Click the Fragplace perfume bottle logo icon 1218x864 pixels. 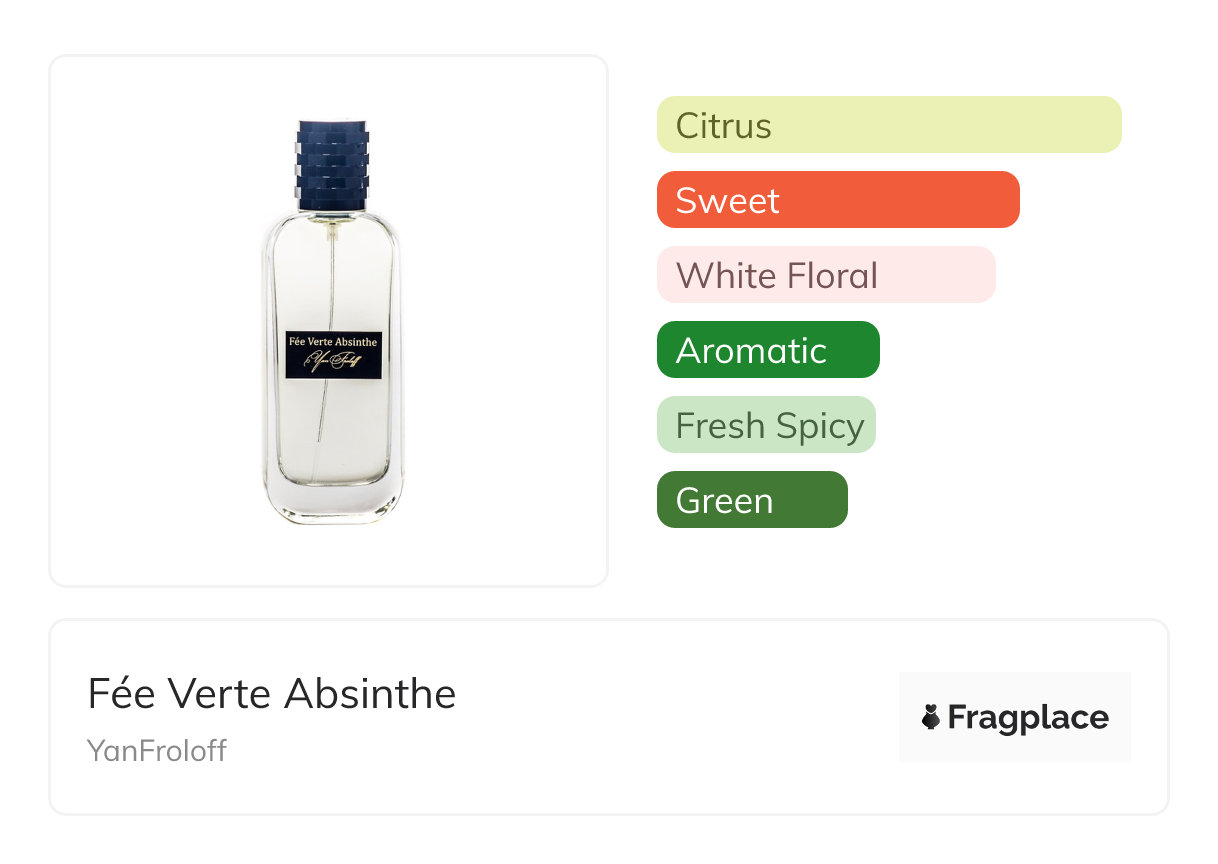[931, 717]
